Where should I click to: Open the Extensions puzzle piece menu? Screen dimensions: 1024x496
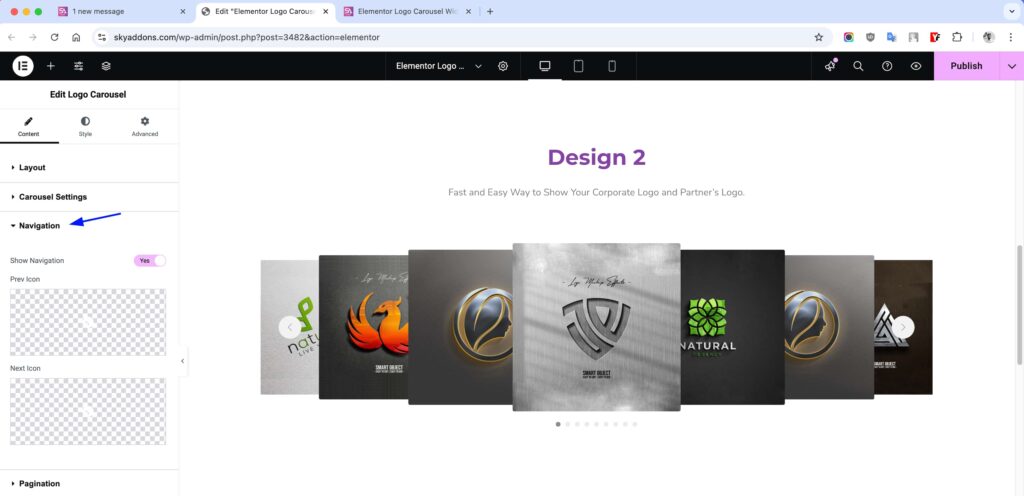(957, 37)
